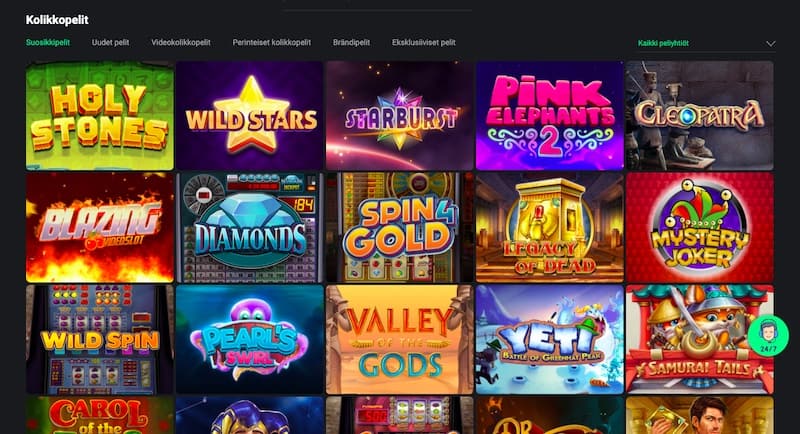Open Pink Elephants 2 game tile

click(549, 116)
